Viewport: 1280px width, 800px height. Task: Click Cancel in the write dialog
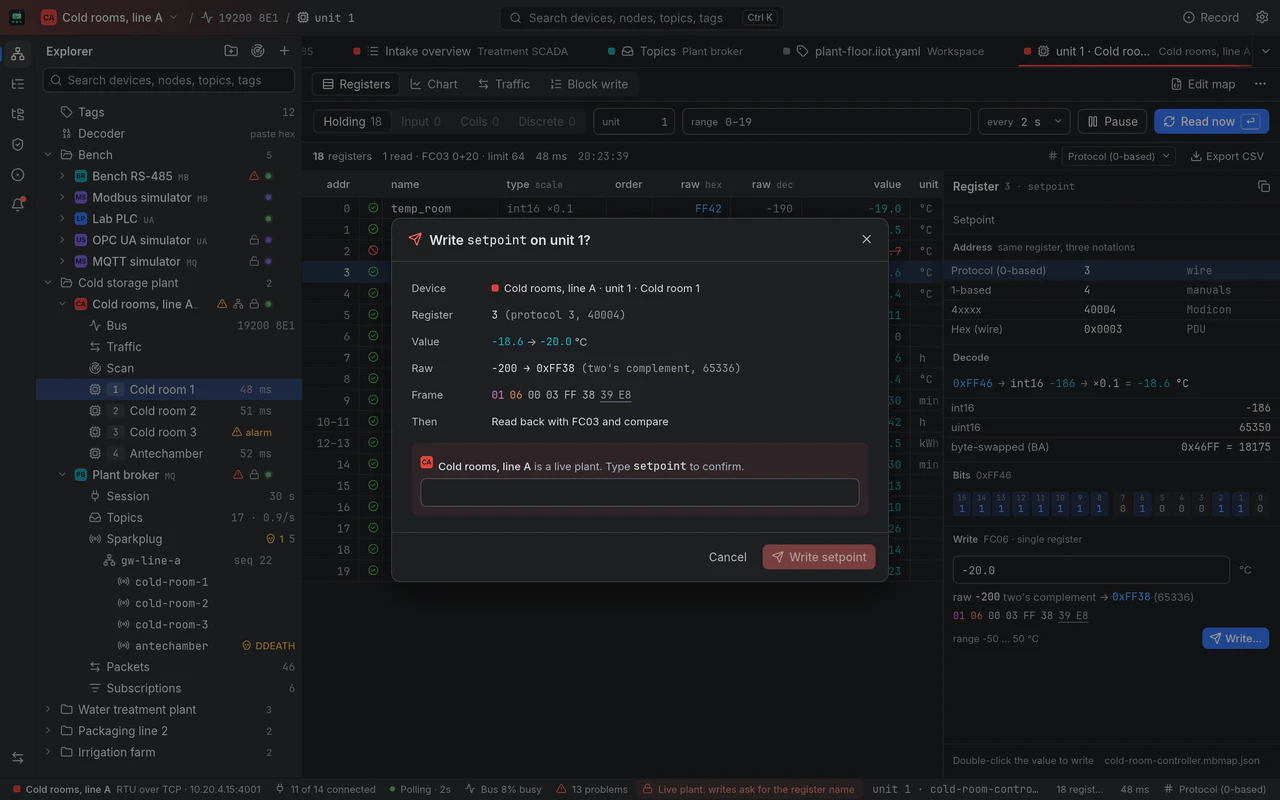click(x=727, y=557)
